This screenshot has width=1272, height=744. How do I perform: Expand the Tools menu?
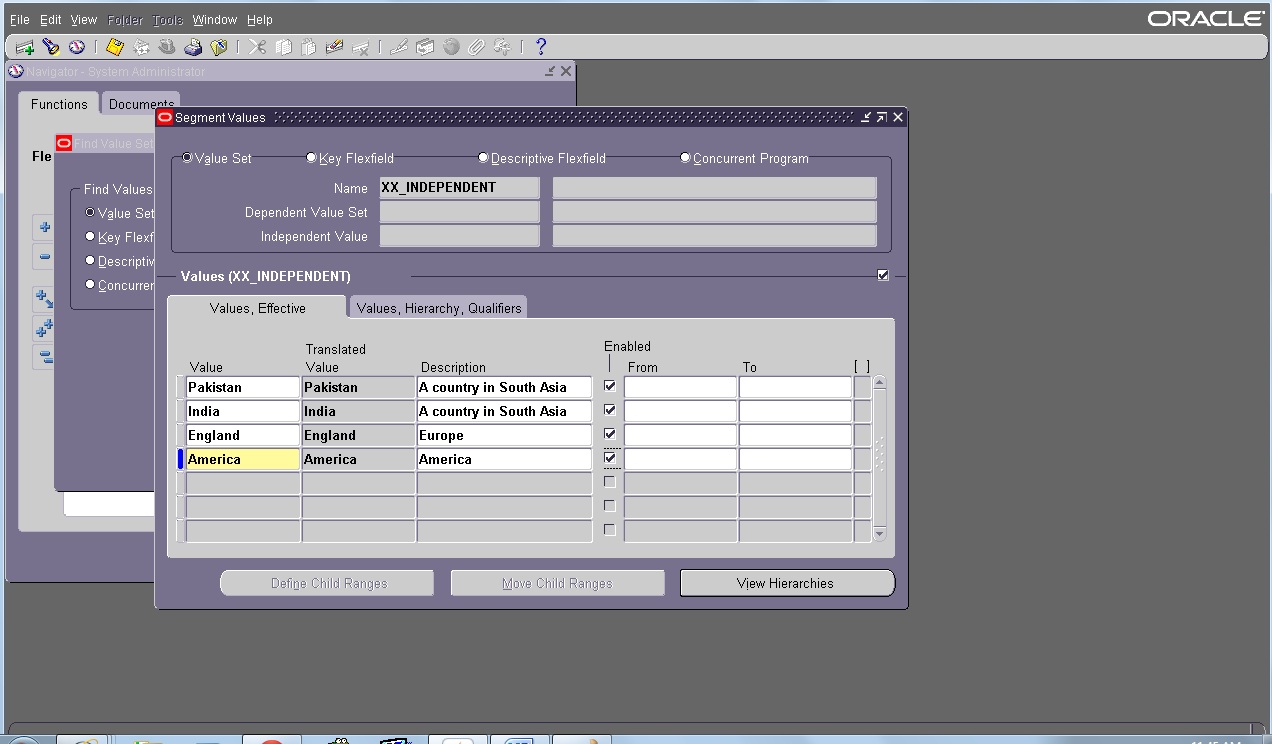click(x=167, y=19)
